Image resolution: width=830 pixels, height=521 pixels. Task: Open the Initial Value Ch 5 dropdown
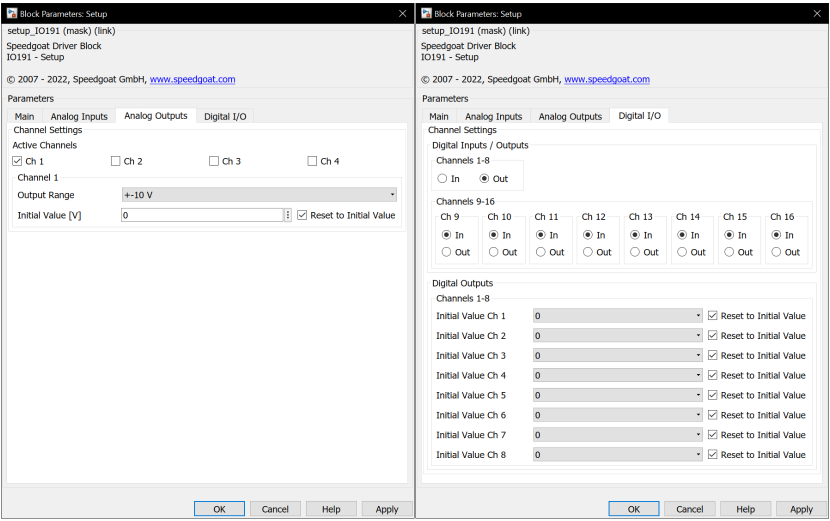[617, 395]
